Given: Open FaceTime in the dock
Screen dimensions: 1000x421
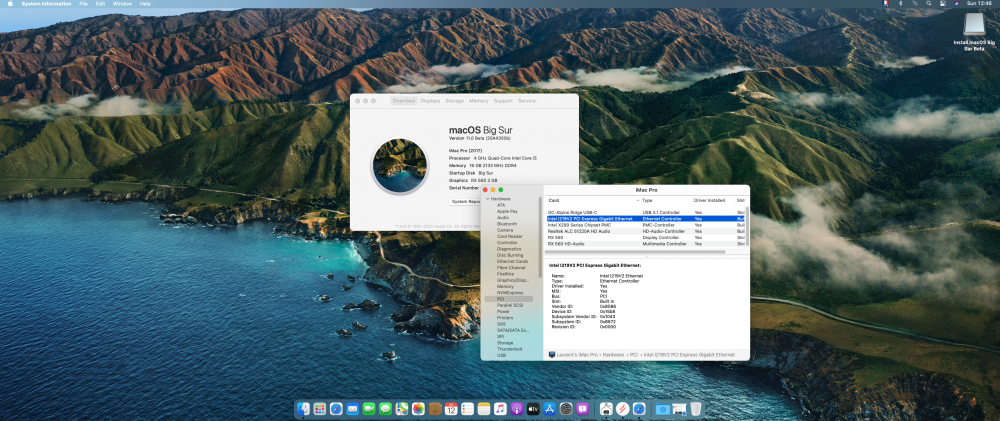Looking at the screenshot, I should [369, 409].
